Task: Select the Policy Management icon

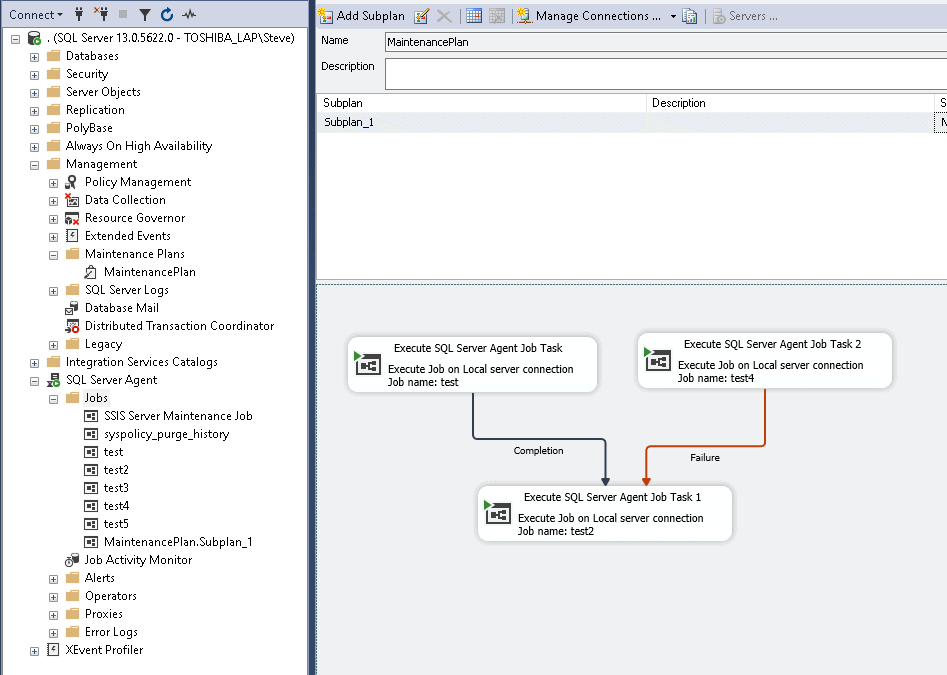Action: (72, 182)
